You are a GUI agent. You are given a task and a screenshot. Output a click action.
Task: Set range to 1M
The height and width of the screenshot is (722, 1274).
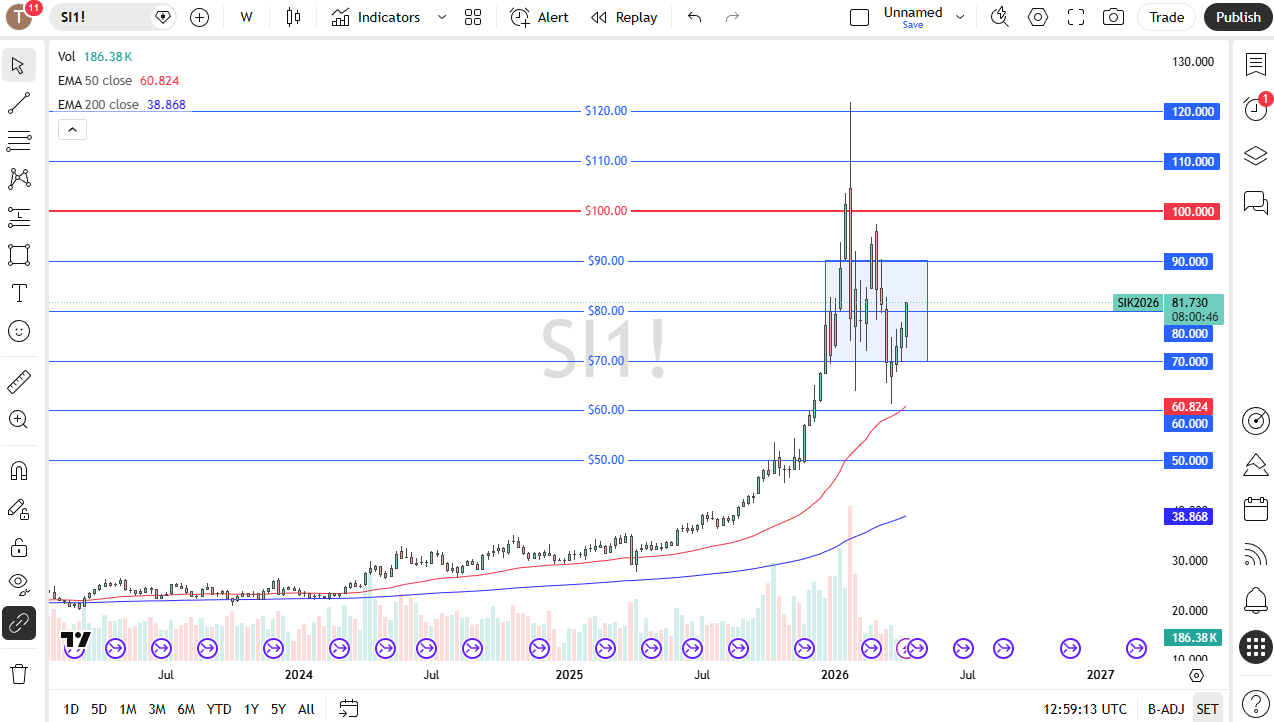point(128,709)
